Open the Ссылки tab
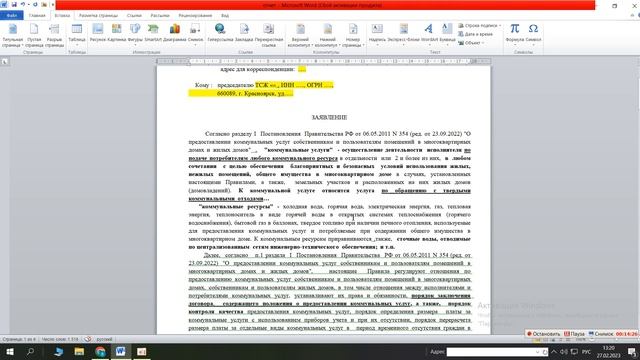 [x=134, y=16]
